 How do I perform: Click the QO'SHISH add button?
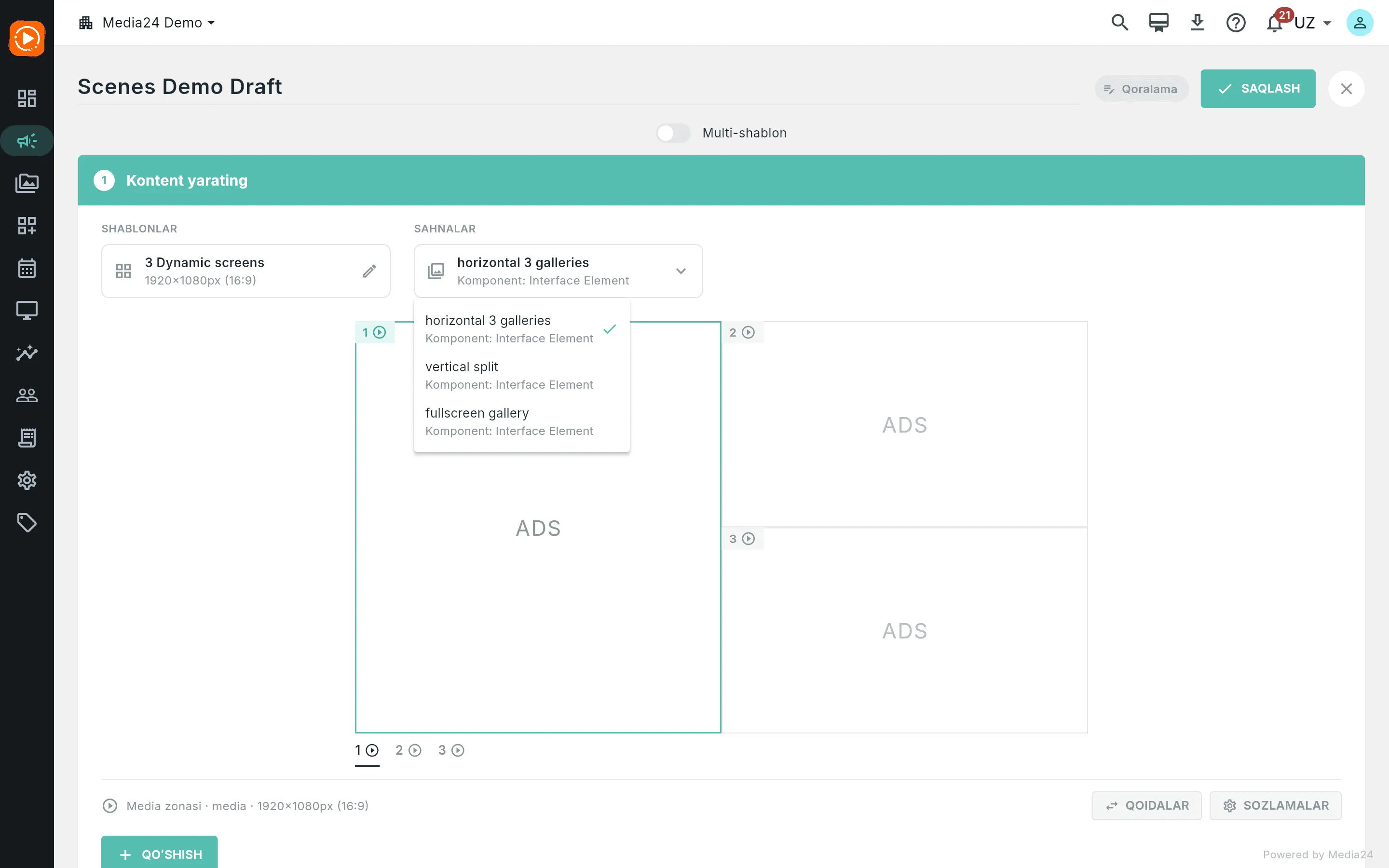pos(160,853)
